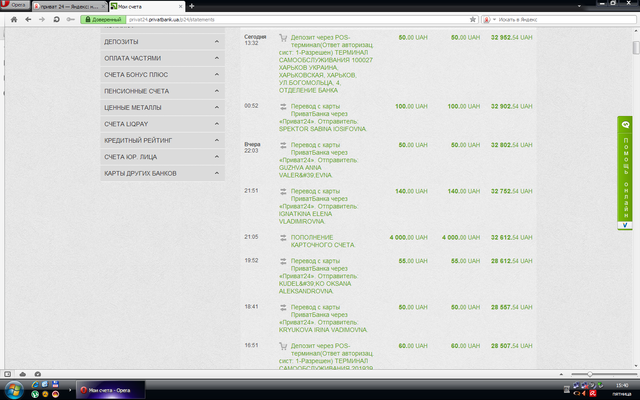This screenshot has width=640, height=400.
Task: Navigate back with the left arrow
Action: (x=28, y=19)
